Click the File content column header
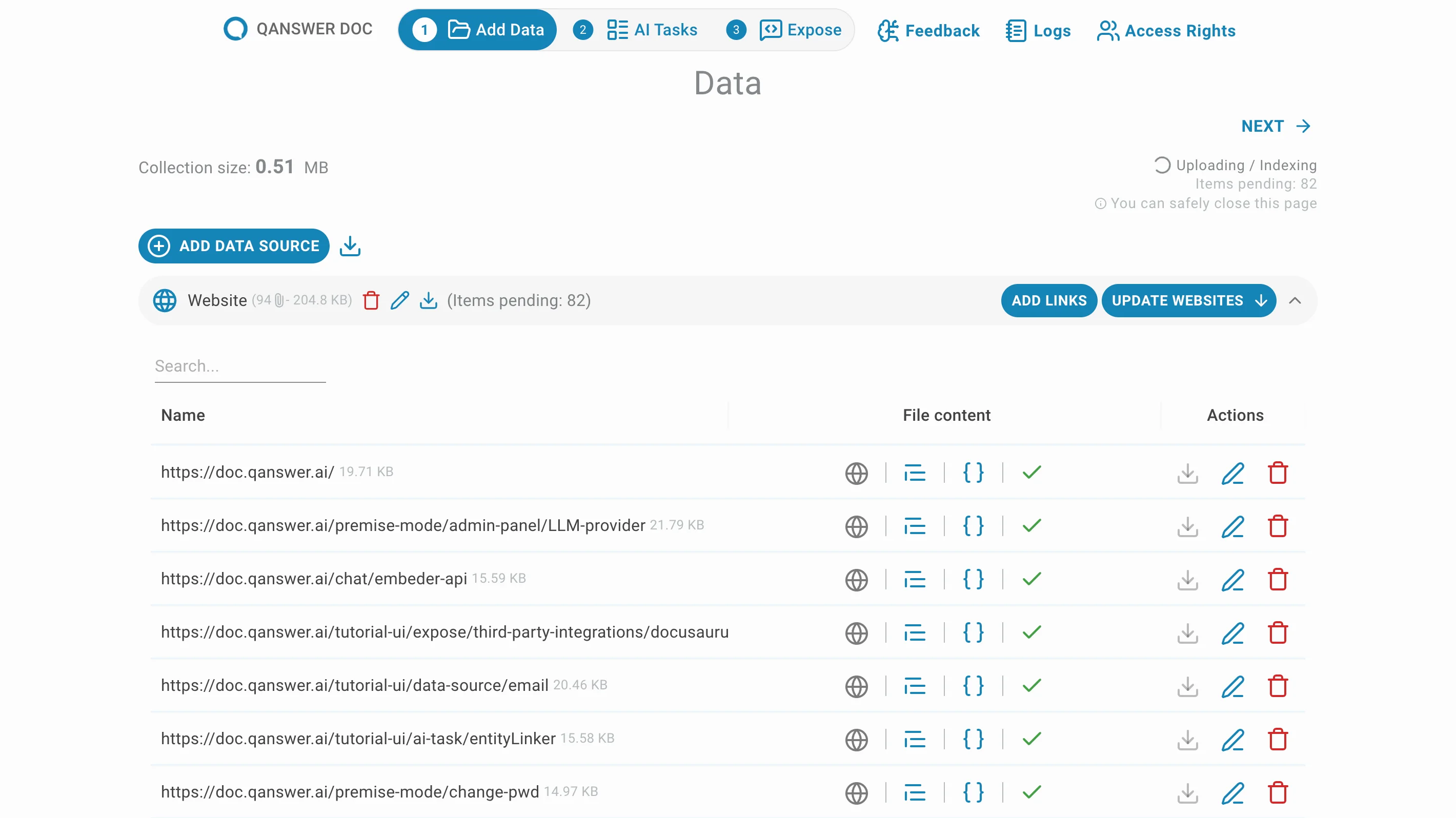This screenshot has width=1456, height=818. coord(946,415)
